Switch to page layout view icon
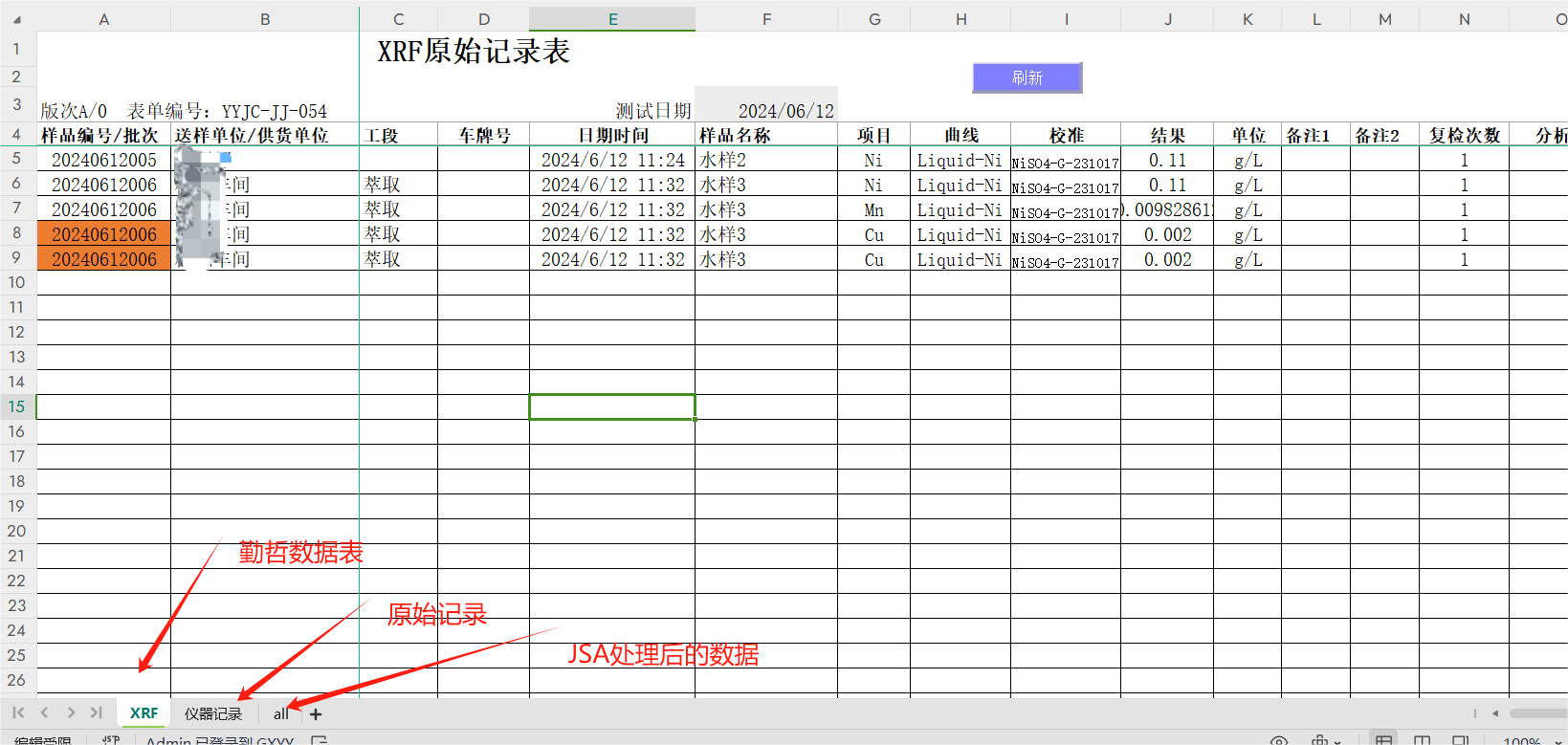 pos(1422,740)
